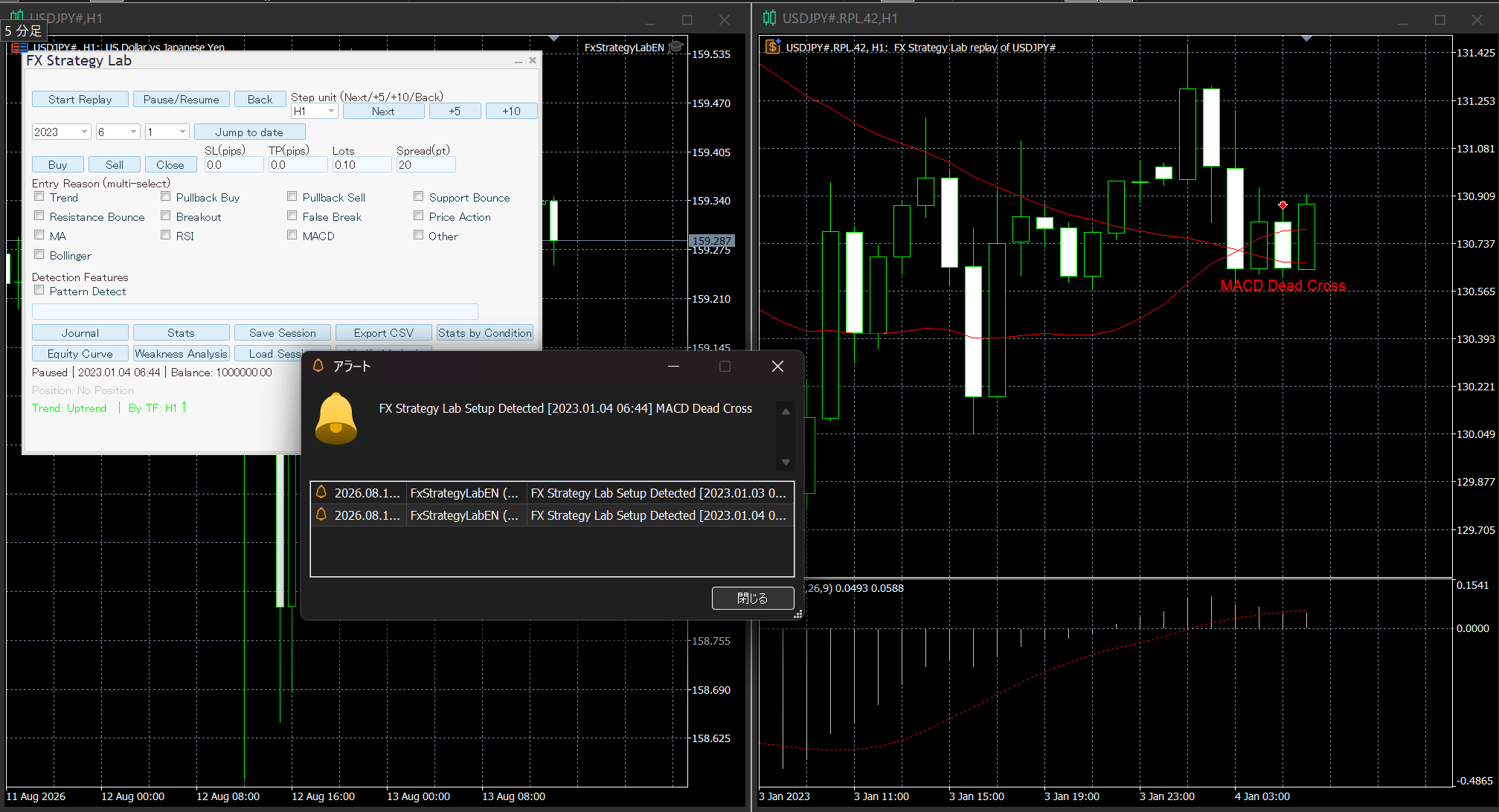This screenshot has height=812, width=1499.
Task: Check the Pullback Buy entry reason
Action: (166, 197)
